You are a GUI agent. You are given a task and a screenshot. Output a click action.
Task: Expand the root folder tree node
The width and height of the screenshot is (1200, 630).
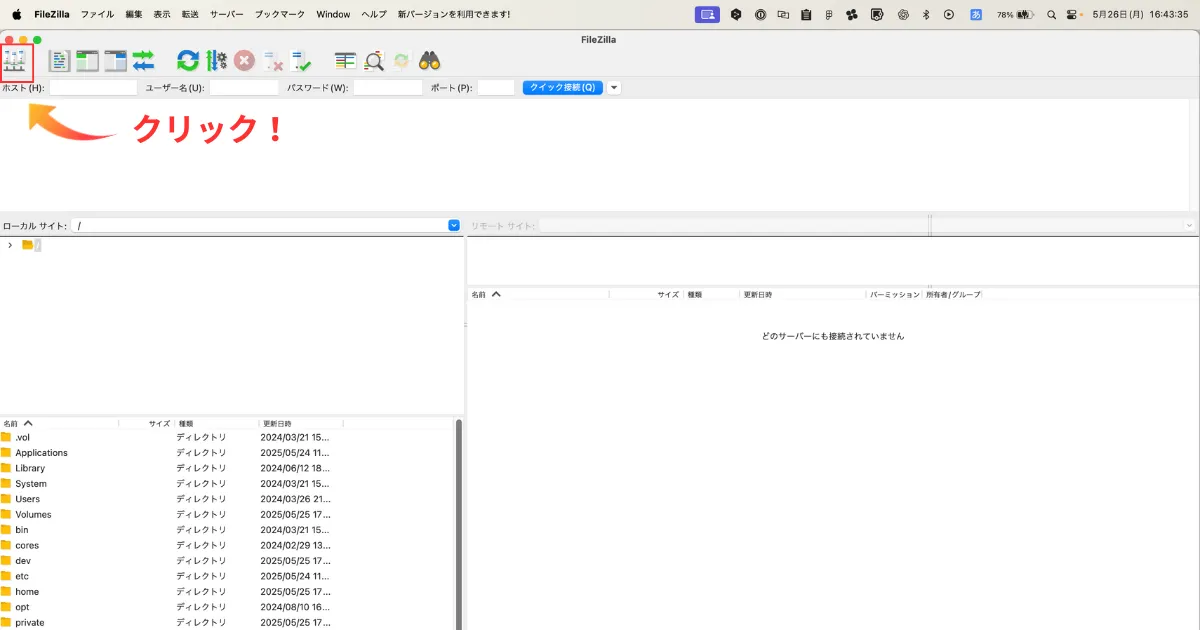pyautogui.click(x=10, y=245)
